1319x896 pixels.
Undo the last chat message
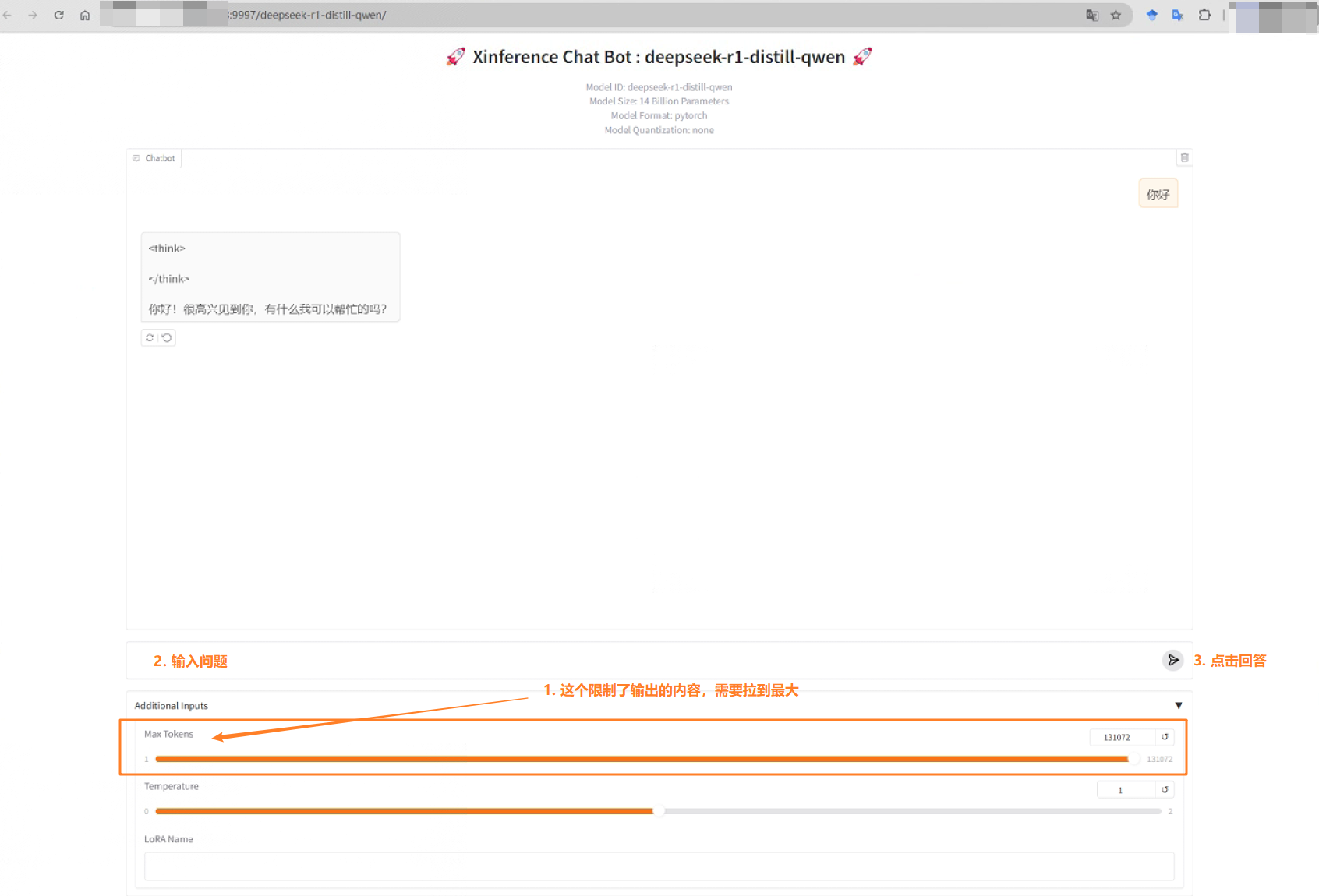(x=167, y=337)
